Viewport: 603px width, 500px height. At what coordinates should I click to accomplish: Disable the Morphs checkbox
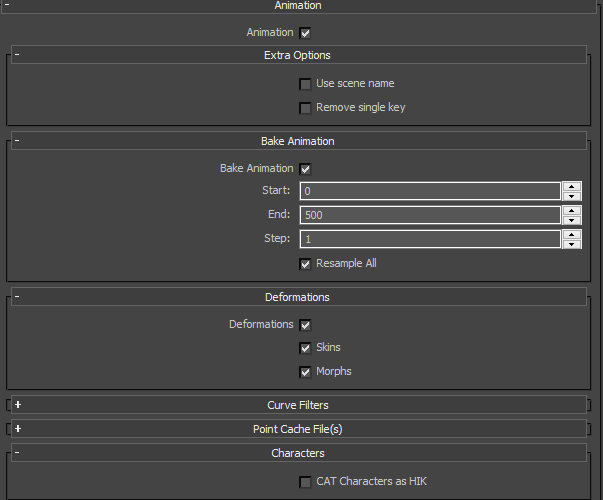click(305, 372)
